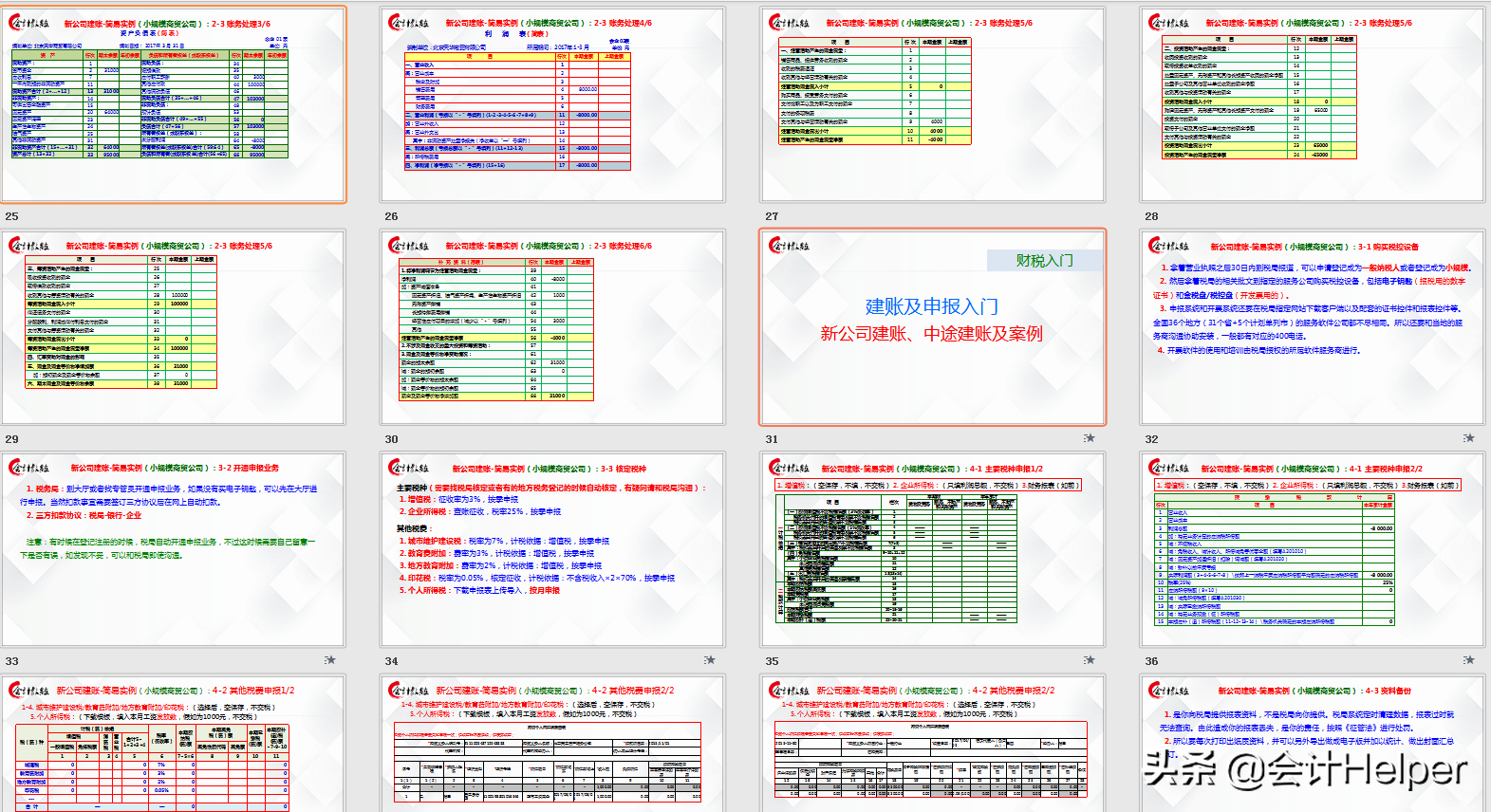Click slide number label "32"
This screenshot has height=812, width=1491.
click(1151, 439)
